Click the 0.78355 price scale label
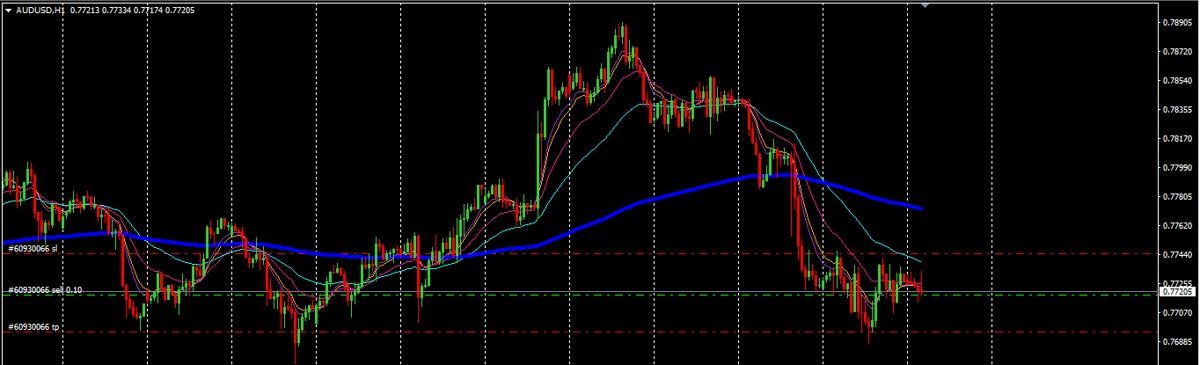The image size is (1200, 365). (x=1177, y=109)
